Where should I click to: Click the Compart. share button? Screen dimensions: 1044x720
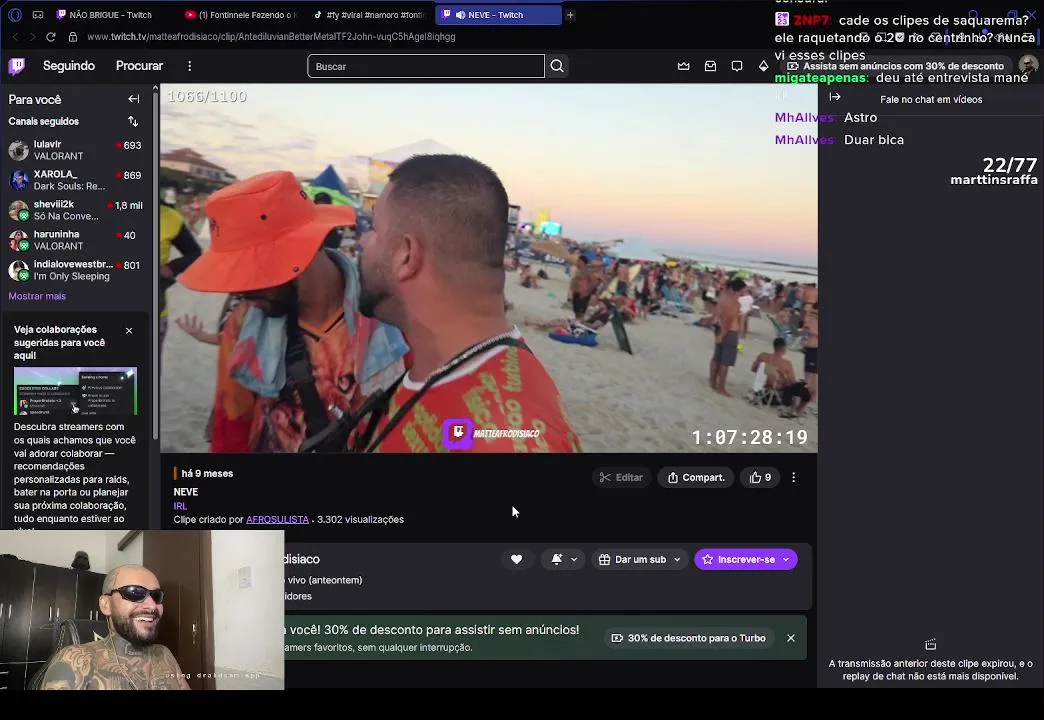tap(696, 478)
